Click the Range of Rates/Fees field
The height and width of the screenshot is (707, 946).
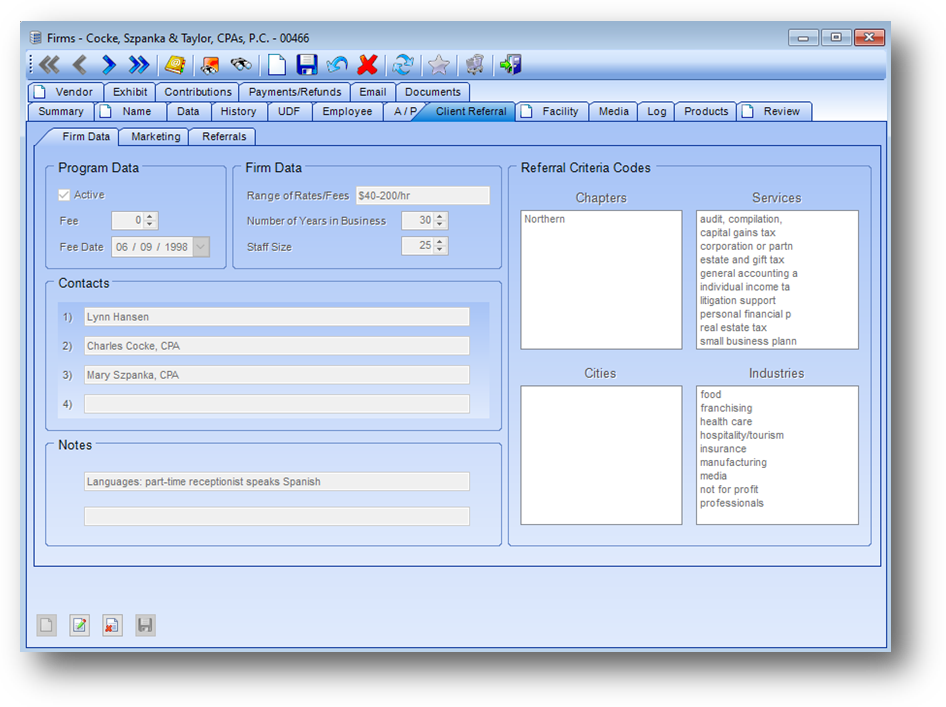tap(422, 195)
